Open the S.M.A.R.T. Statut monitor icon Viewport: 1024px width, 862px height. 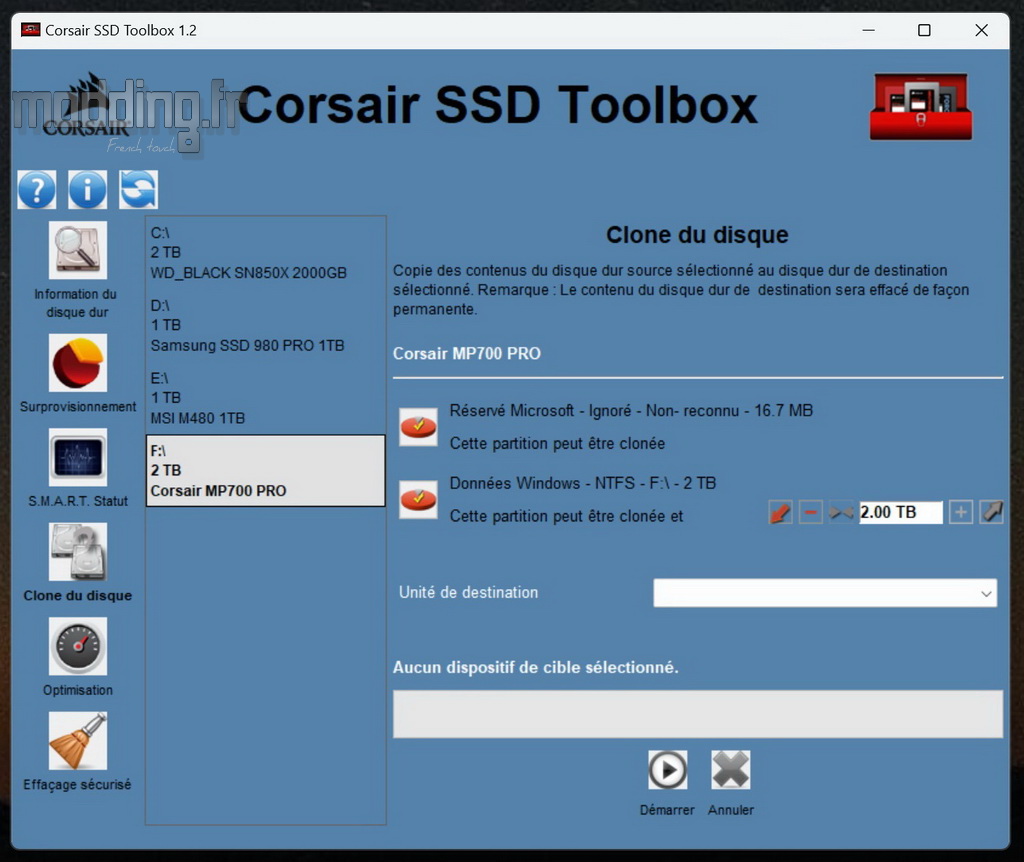coord(78,457)
